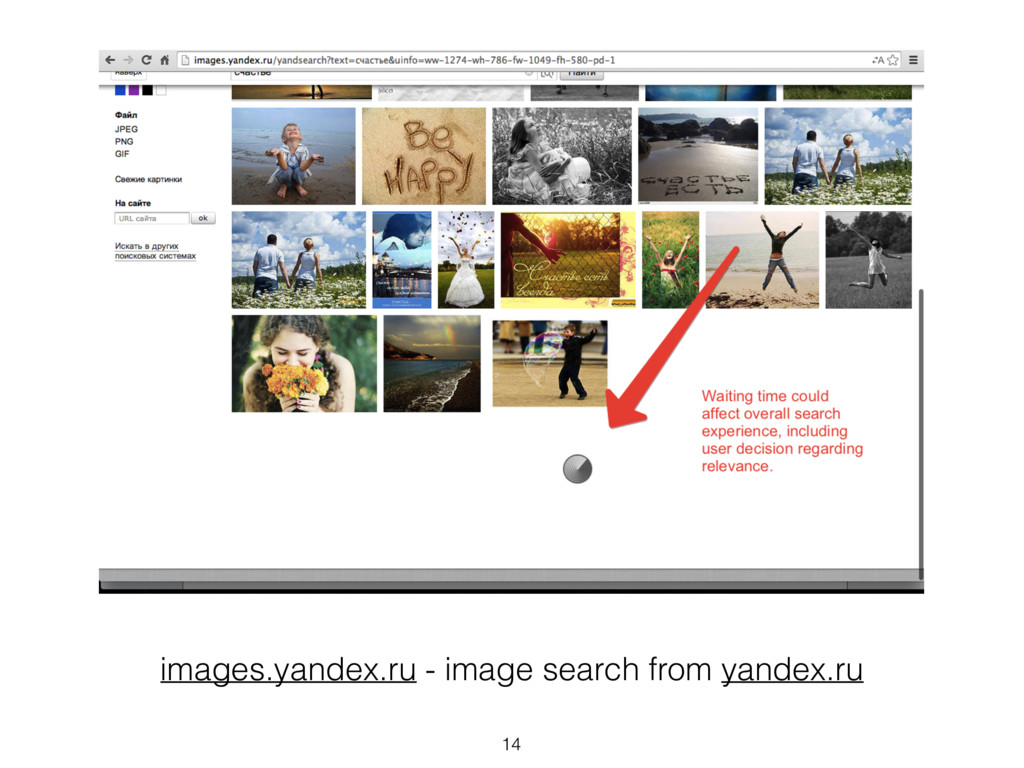
Task: Filter by blue color swatch
Action: tap(120, 90)
